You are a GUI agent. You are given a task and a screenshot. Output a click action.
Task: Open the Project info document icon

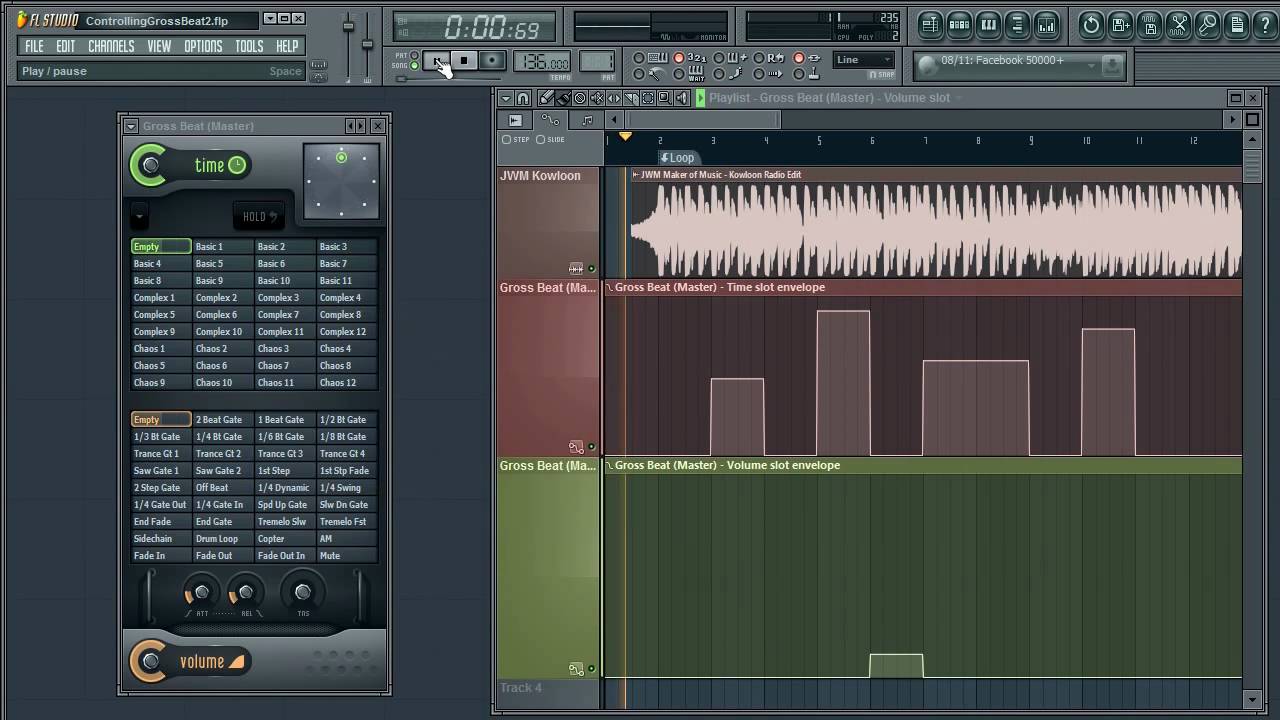(1237, 24)
